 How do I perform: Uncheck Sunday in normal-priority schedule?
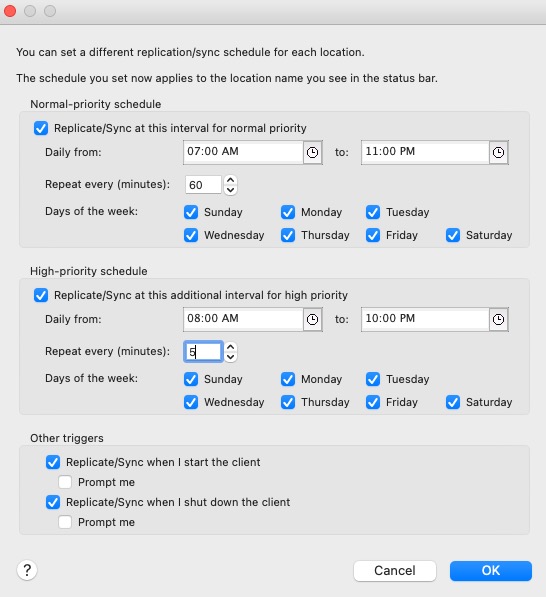(191, 212)
